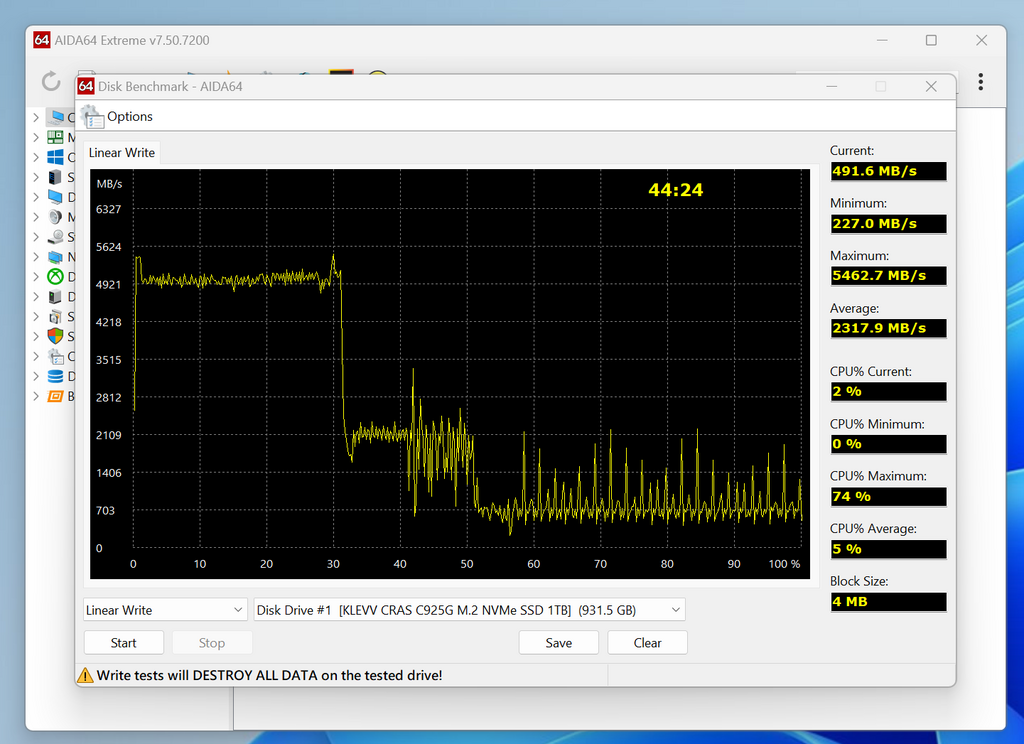Click the yellow warning triangle icon
Viewport: 1024px width, 744px height.
(x=85, y=675)
